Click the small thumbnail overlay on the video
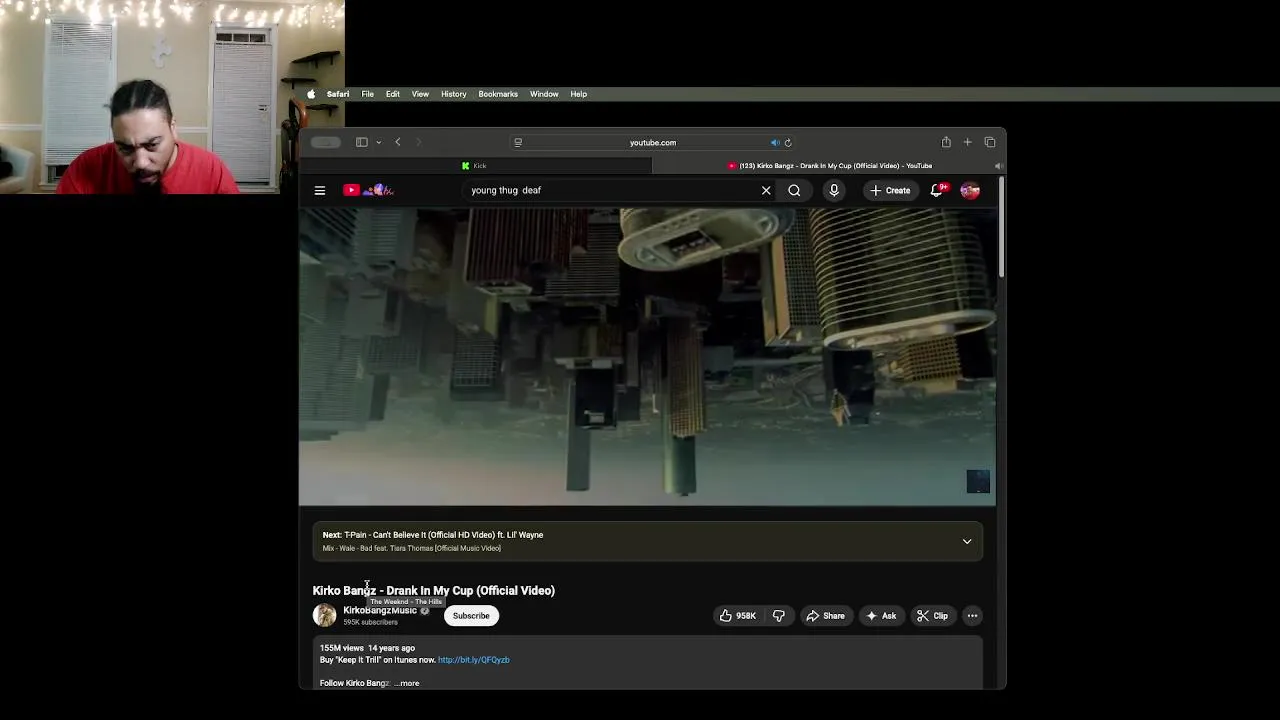The height and width of the screenshot is (720, 1280). click(x=978, y=481)
